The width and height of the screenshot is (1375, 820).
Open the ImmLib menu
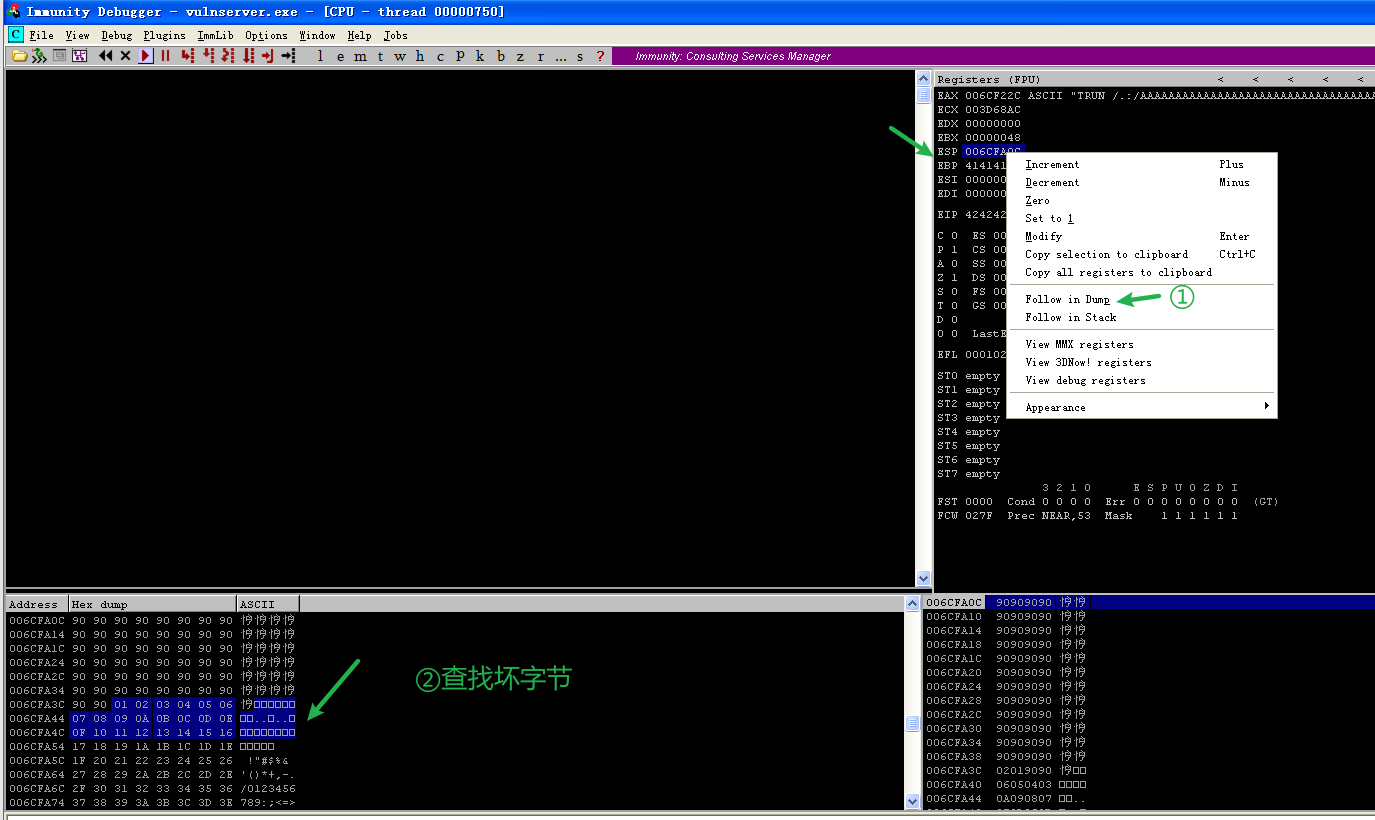click(x=215, y=35)
